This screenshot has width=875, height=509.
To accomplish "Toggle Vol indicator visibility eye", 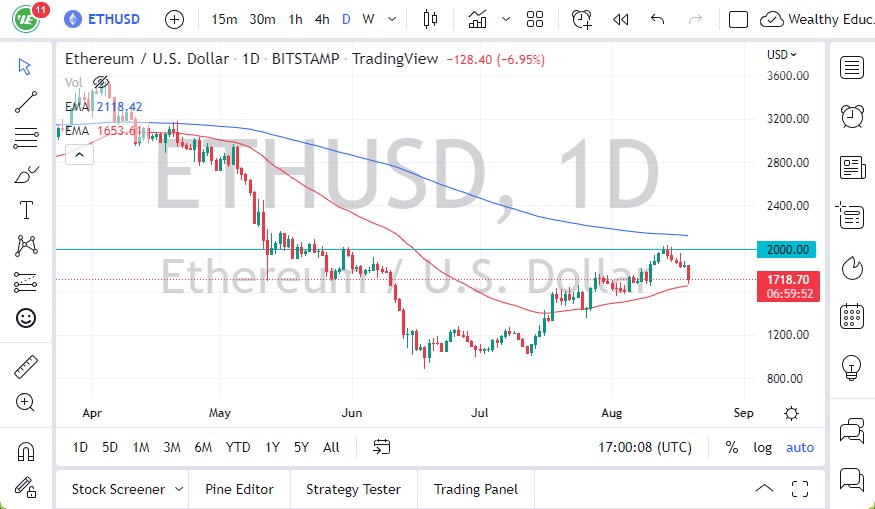I will click(x=101, y=82).
